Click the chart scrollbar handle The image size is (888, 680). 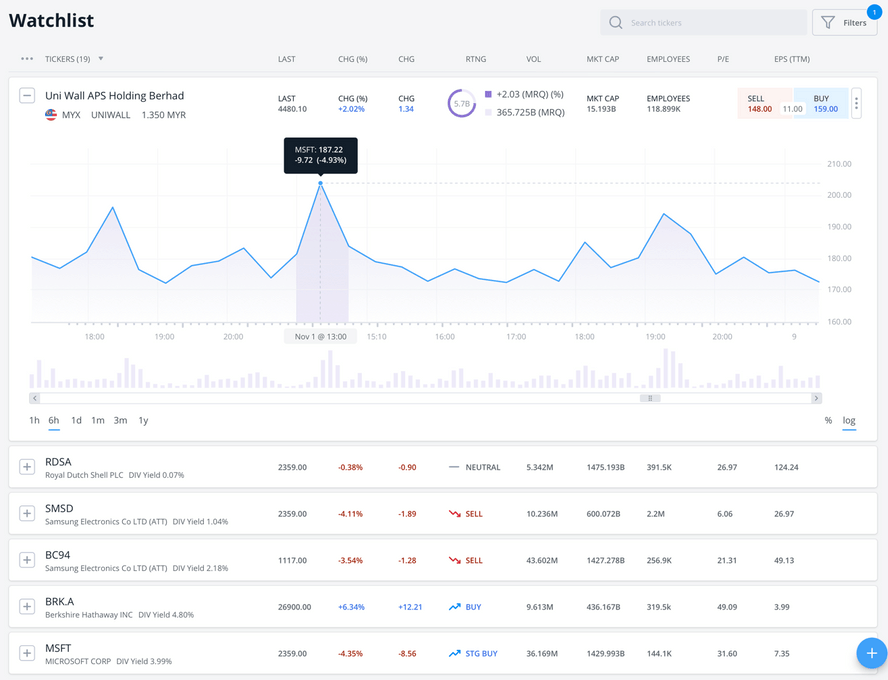650,398
